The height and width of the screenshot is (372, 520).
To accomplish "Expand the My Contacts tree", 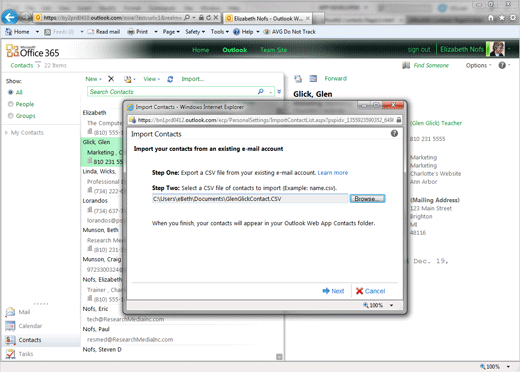I will coord(6,133).
